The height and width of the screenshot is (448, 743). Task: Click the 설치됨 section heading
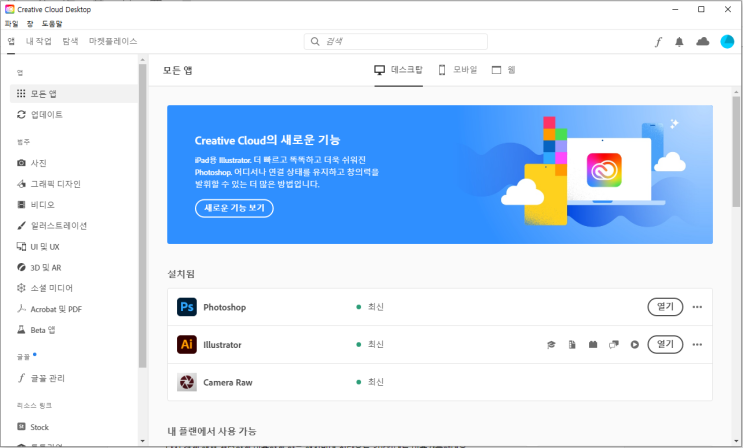point(181,274)
